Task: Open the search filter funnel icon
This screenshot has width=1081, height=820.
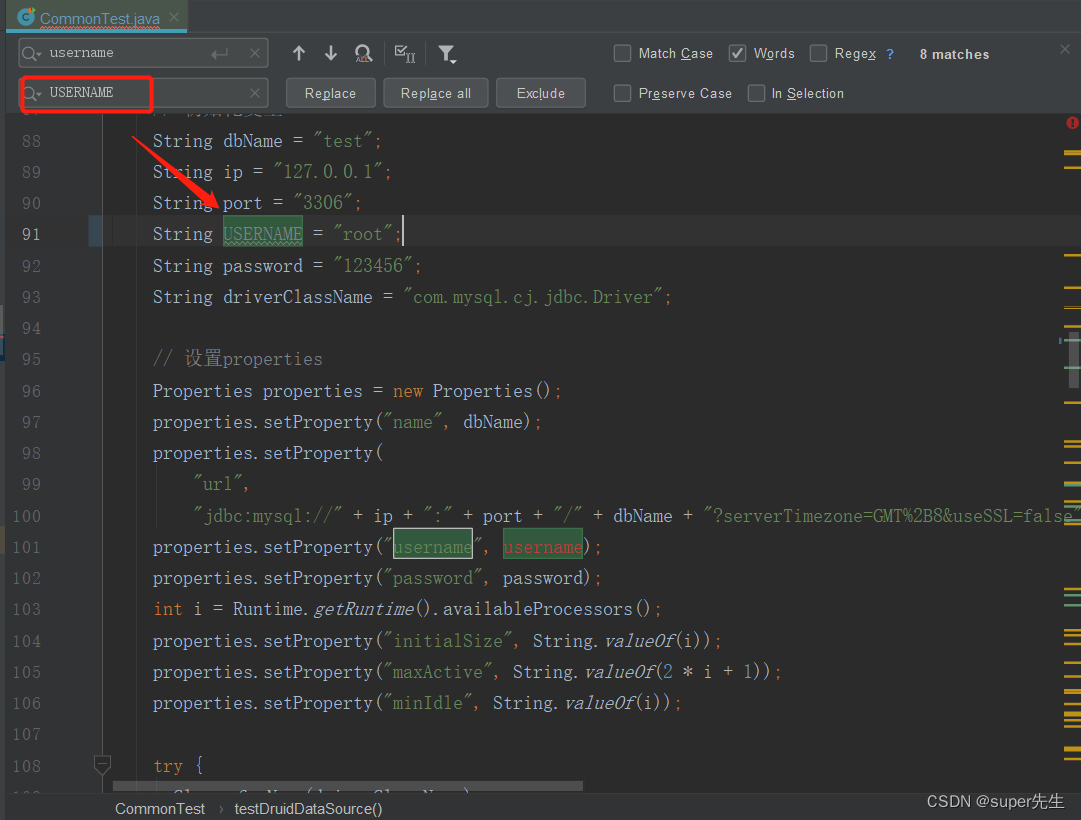Action: [447, 54]
